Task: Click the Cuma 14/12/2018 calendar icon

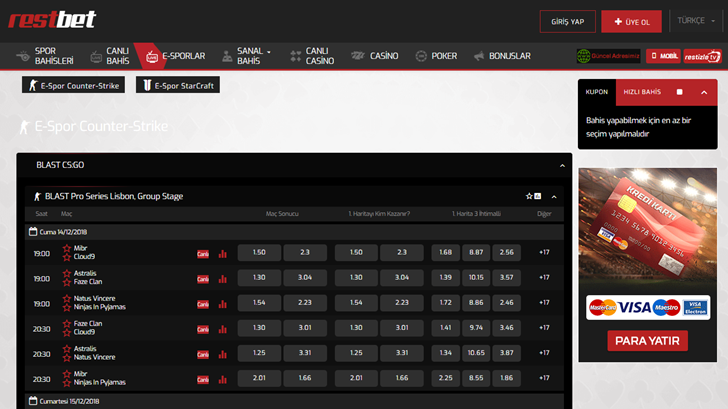Action: 33,231
